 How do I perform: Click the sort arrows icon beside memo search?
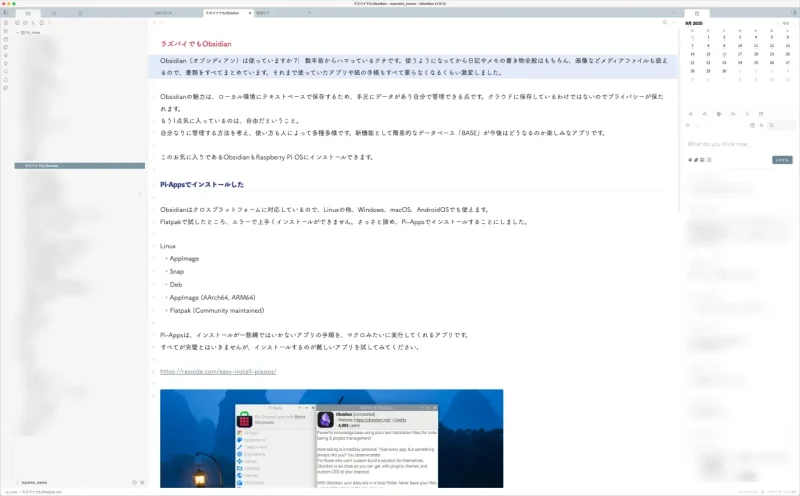(761, 125)
